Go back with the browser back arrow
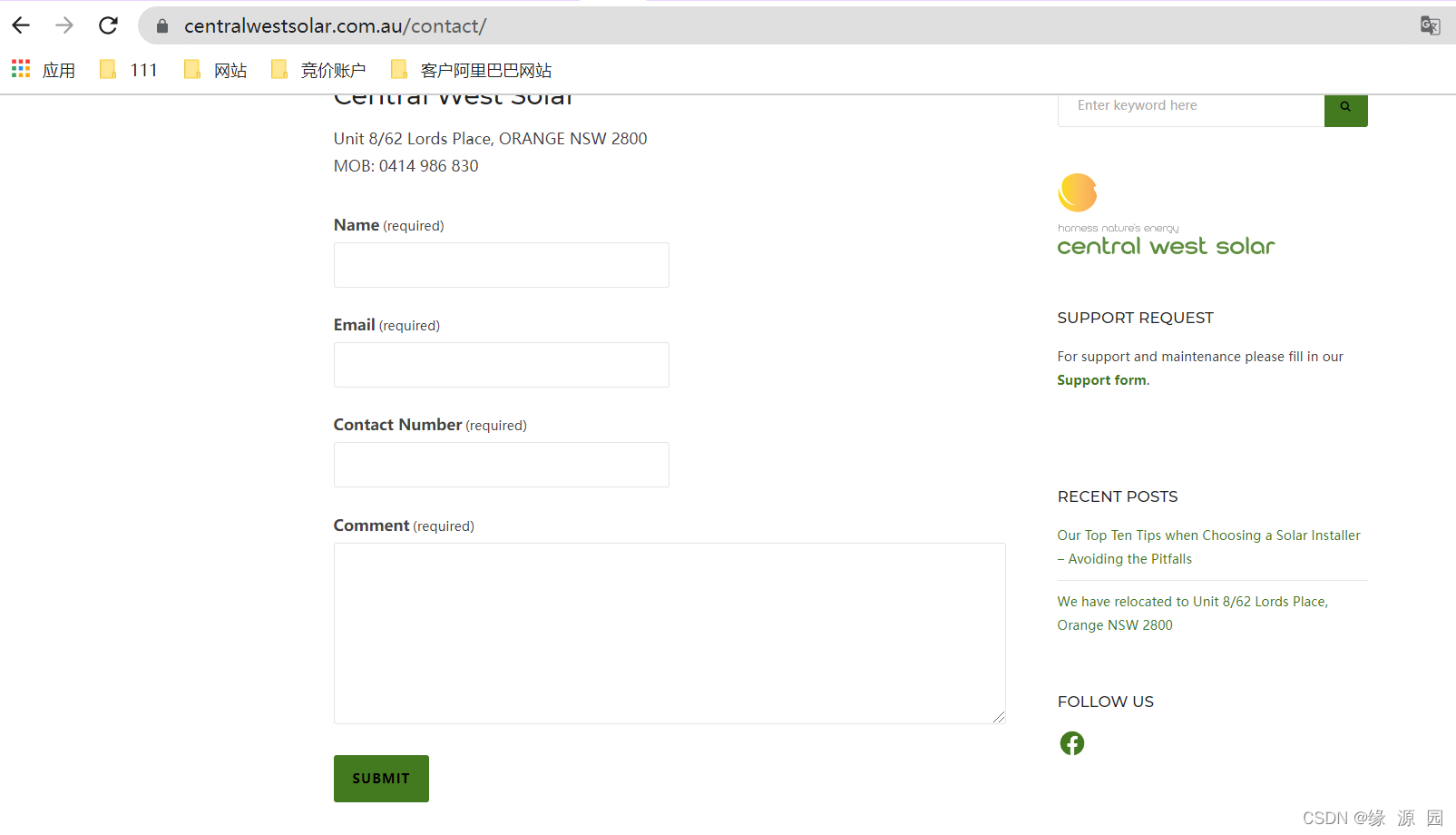The image size is (1456, 835). coord(21,25)
